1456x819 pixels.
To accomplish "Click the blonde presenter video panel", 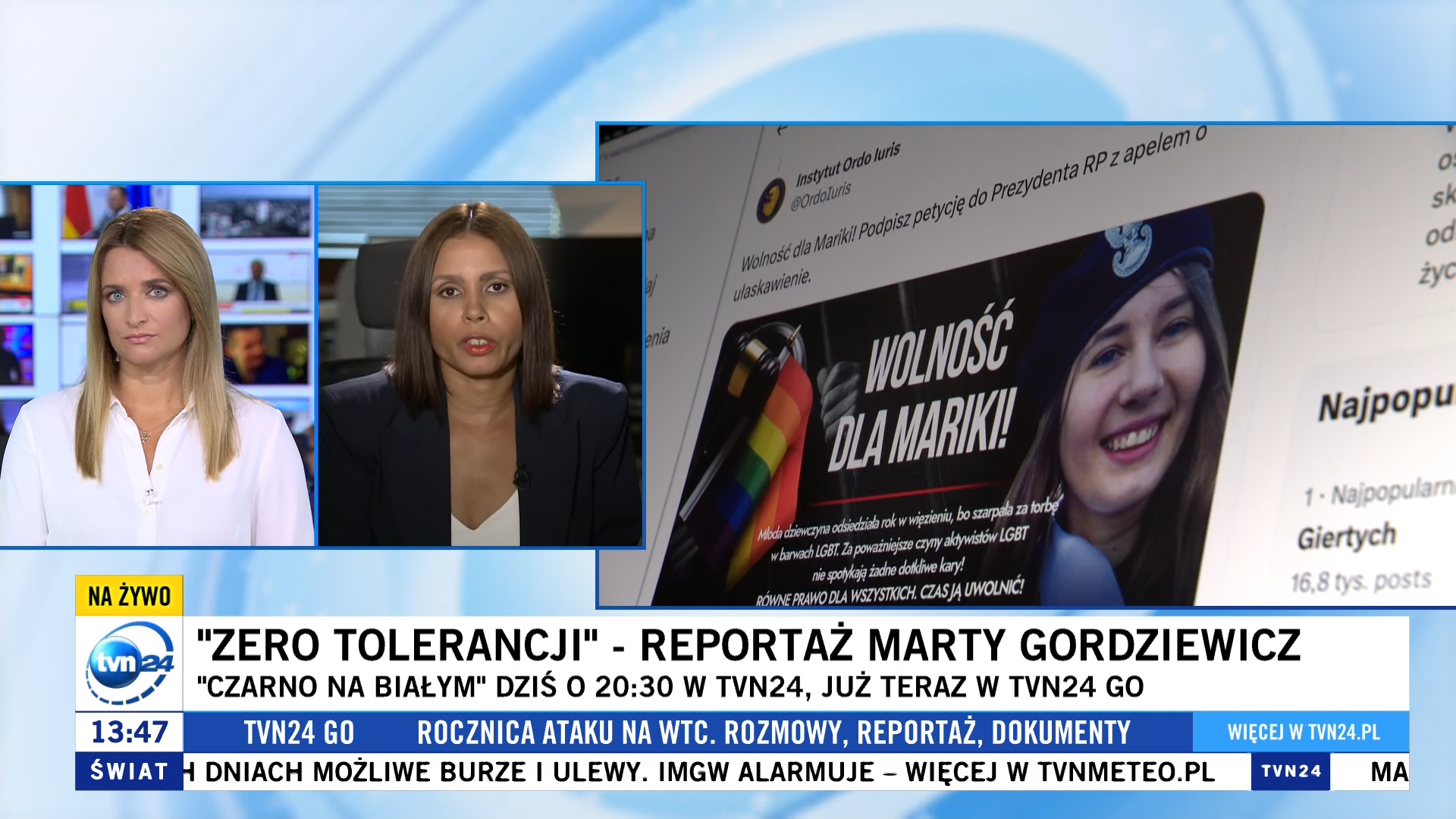I will [x=157, y=366].
